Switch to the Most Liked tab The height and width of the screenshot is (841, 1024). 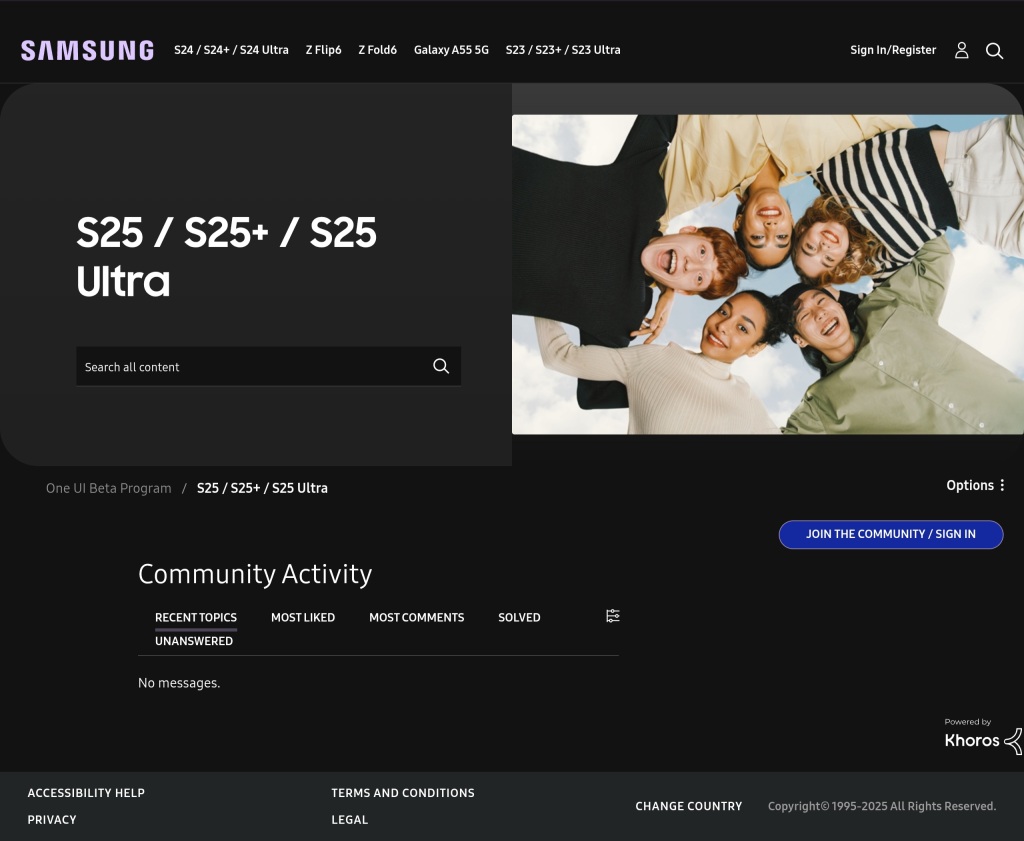[x=303, y=617]
